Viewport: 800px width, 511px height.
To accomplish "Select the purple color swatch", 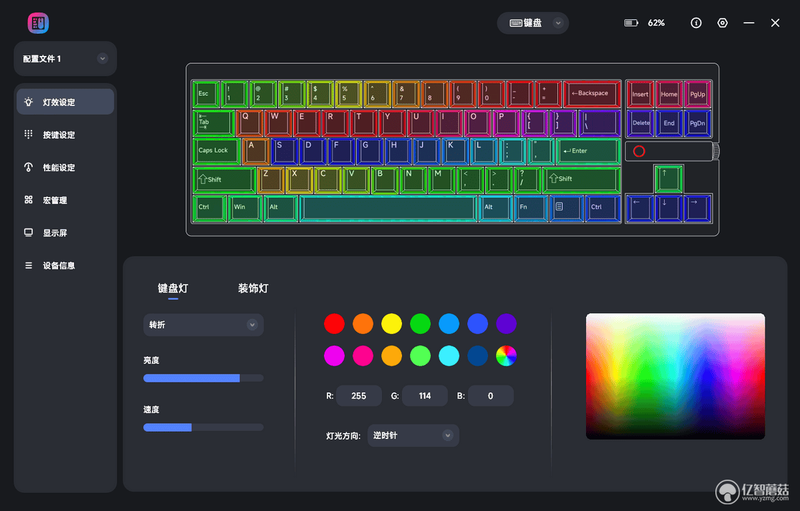I will click(506, 324).
